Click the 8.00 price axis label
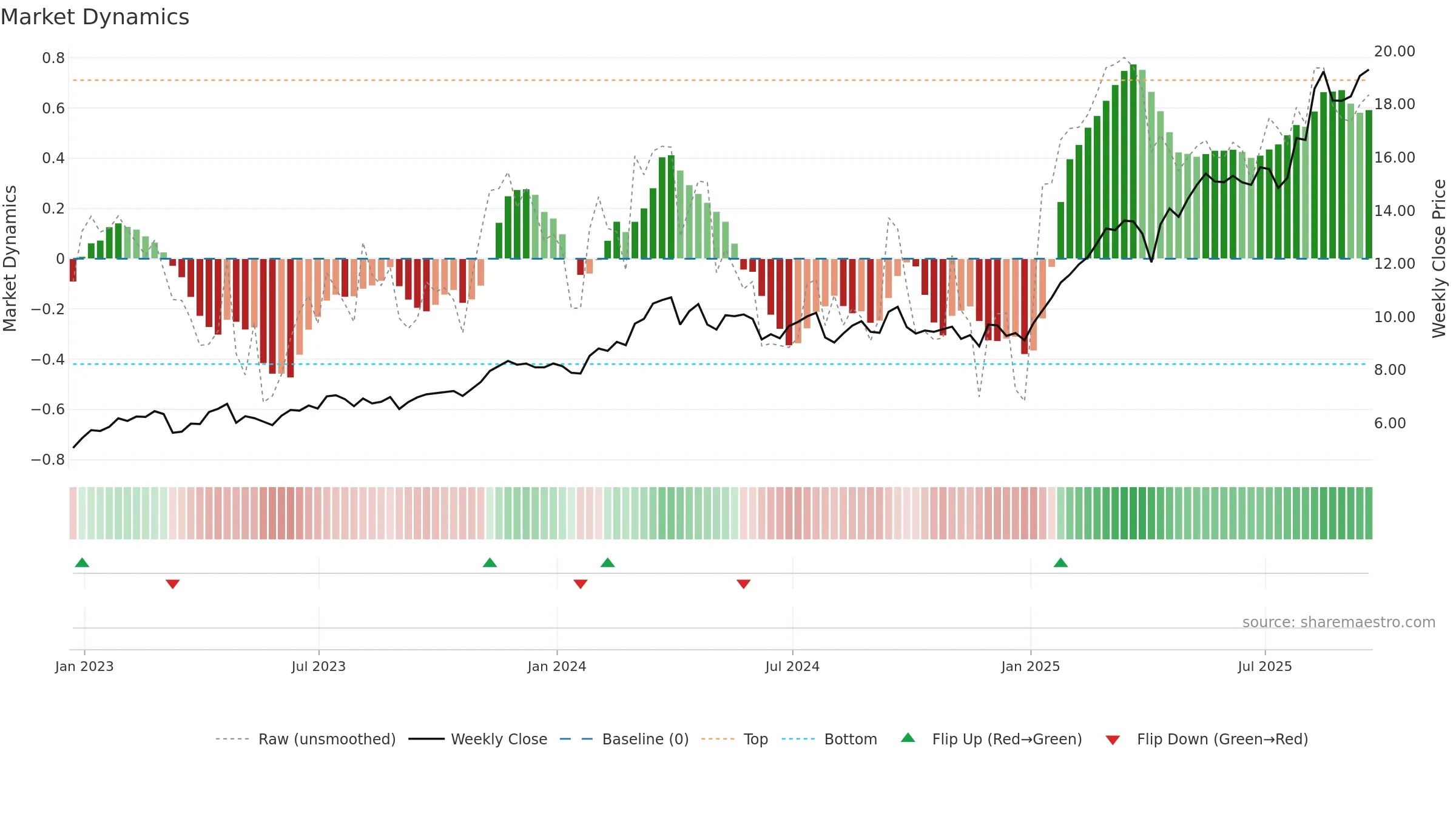Screen dimensions: 1456x819 pyautogui.click(x=1390, y=369)
